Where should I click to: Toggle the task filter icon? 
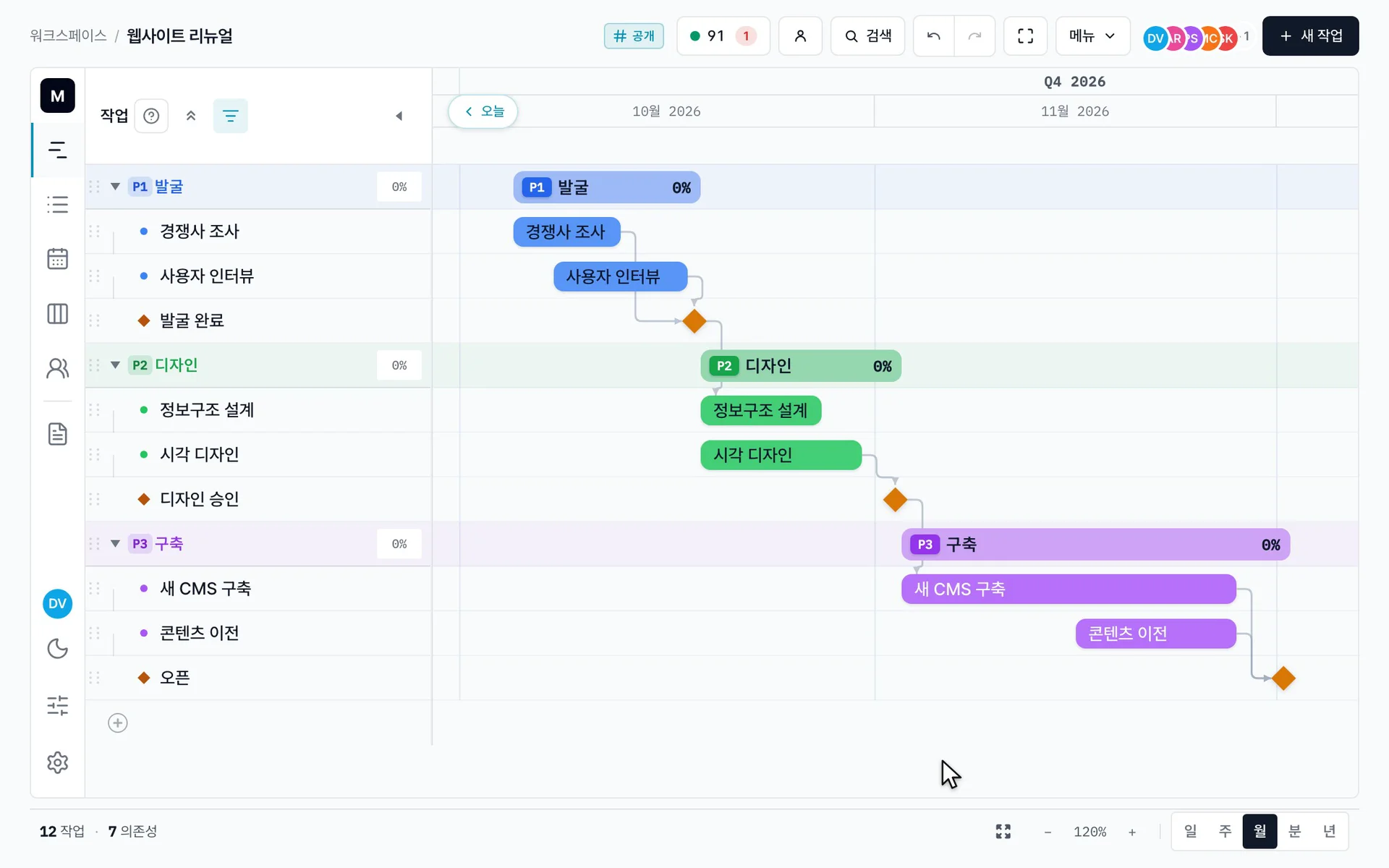[230, 116]
